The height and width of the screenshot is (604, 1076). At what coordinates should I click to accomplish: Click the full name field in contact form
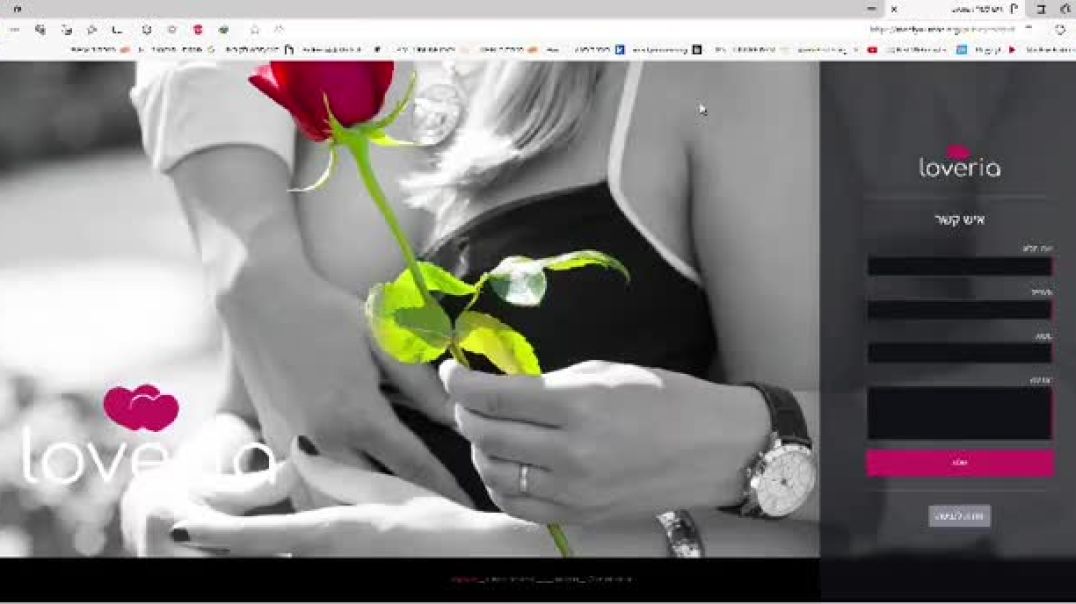pyautogui.click(x=959, y=266)
